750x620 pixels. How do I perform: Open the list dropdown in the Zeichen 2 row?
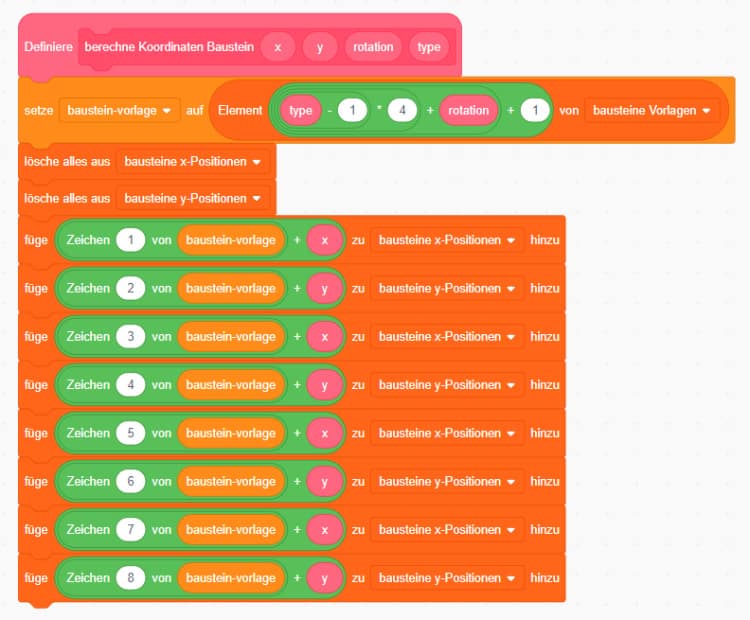pyautogui.click(x=447, y=288)
